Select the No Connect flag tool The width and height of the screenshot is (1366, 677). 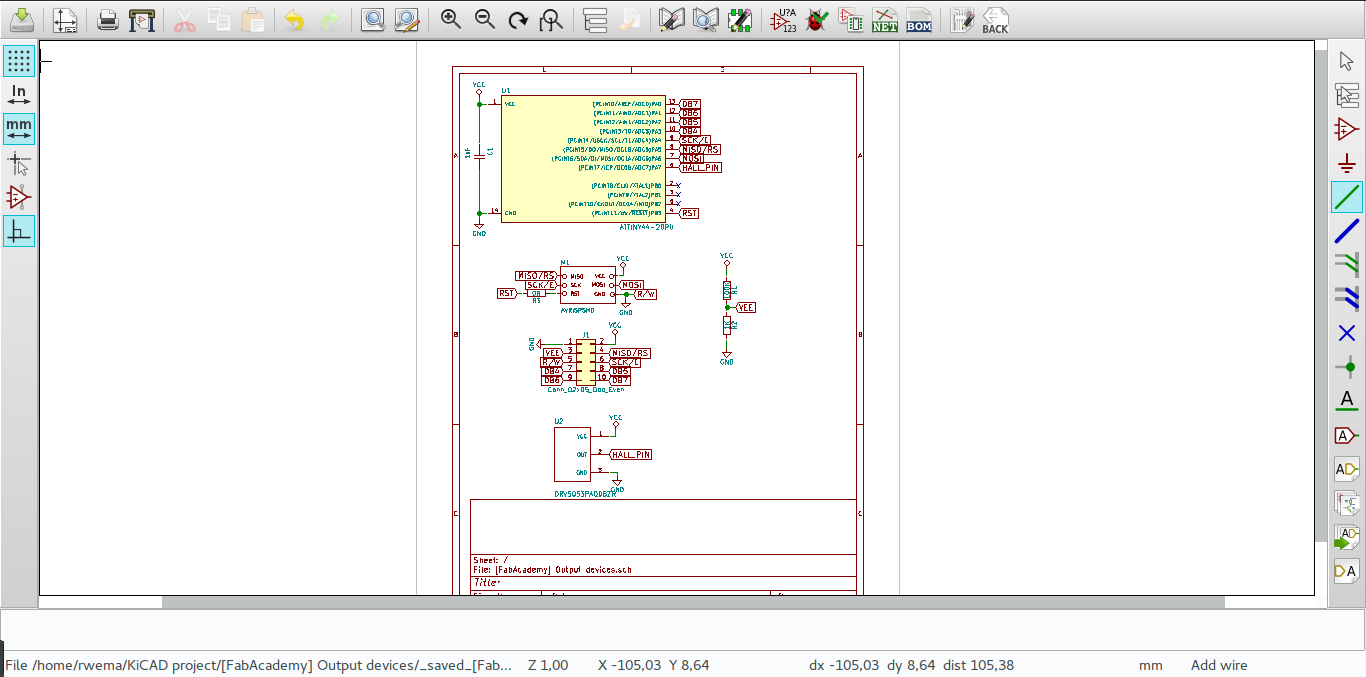coord(1347,333)
